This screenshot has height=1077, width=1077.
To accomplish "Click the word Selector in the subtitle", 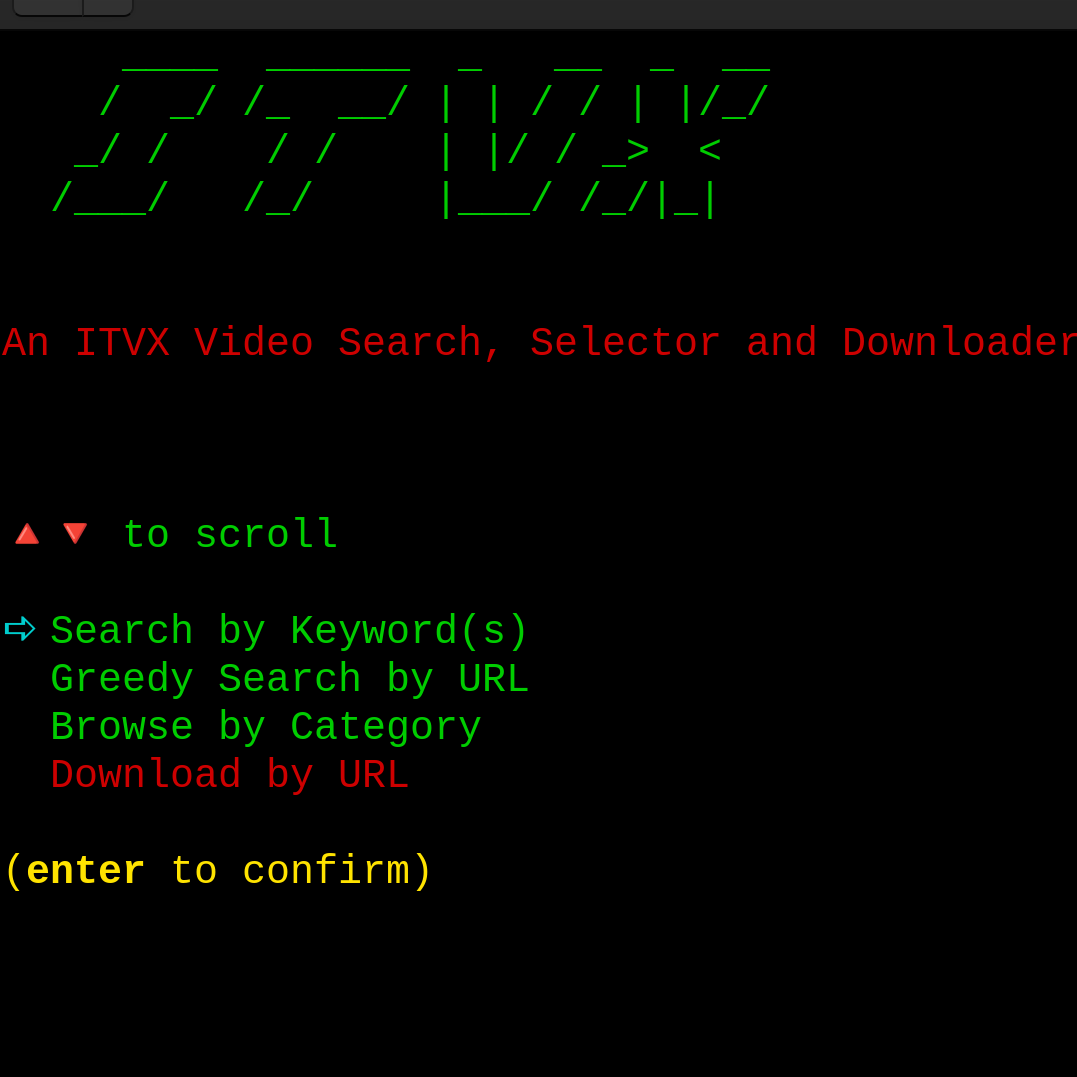I will pyautogui.click(x=625, y=343).
